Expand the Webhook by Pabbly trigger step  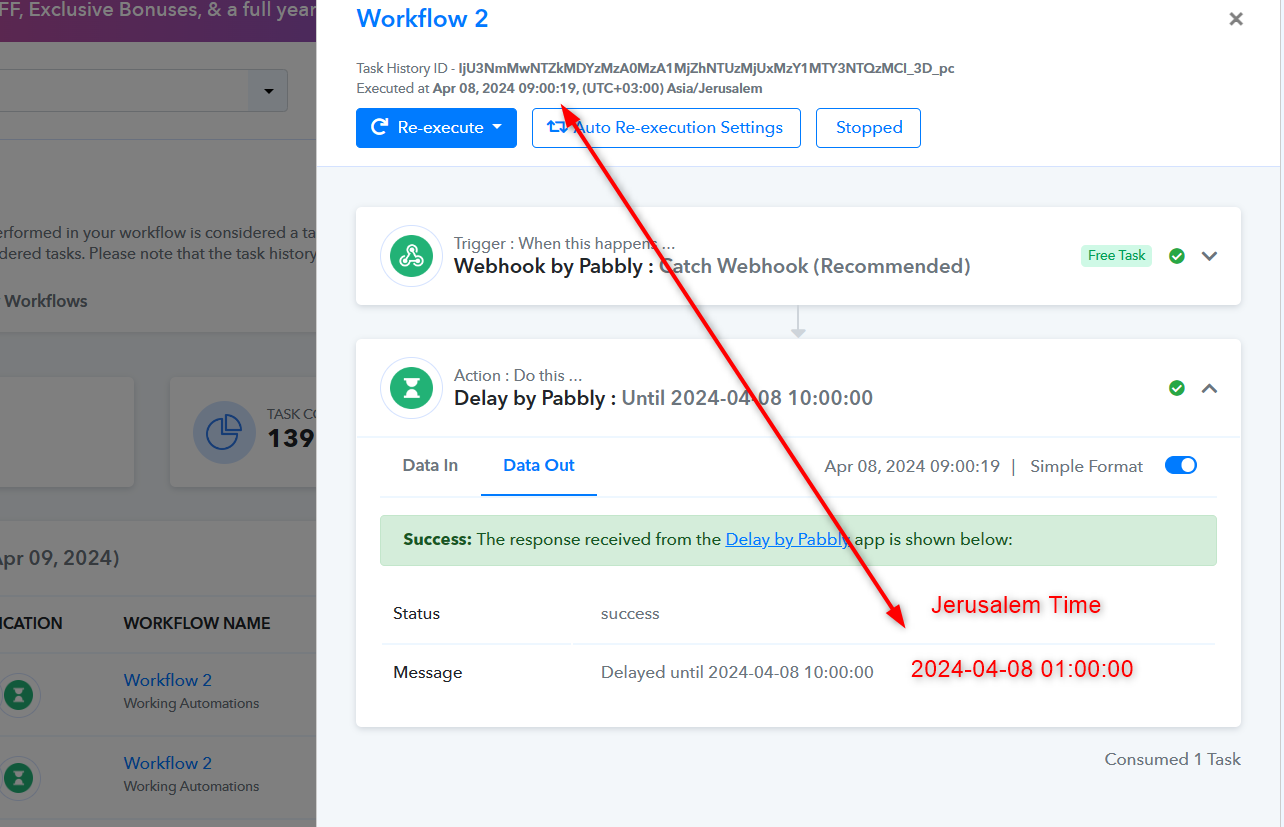1209,256
